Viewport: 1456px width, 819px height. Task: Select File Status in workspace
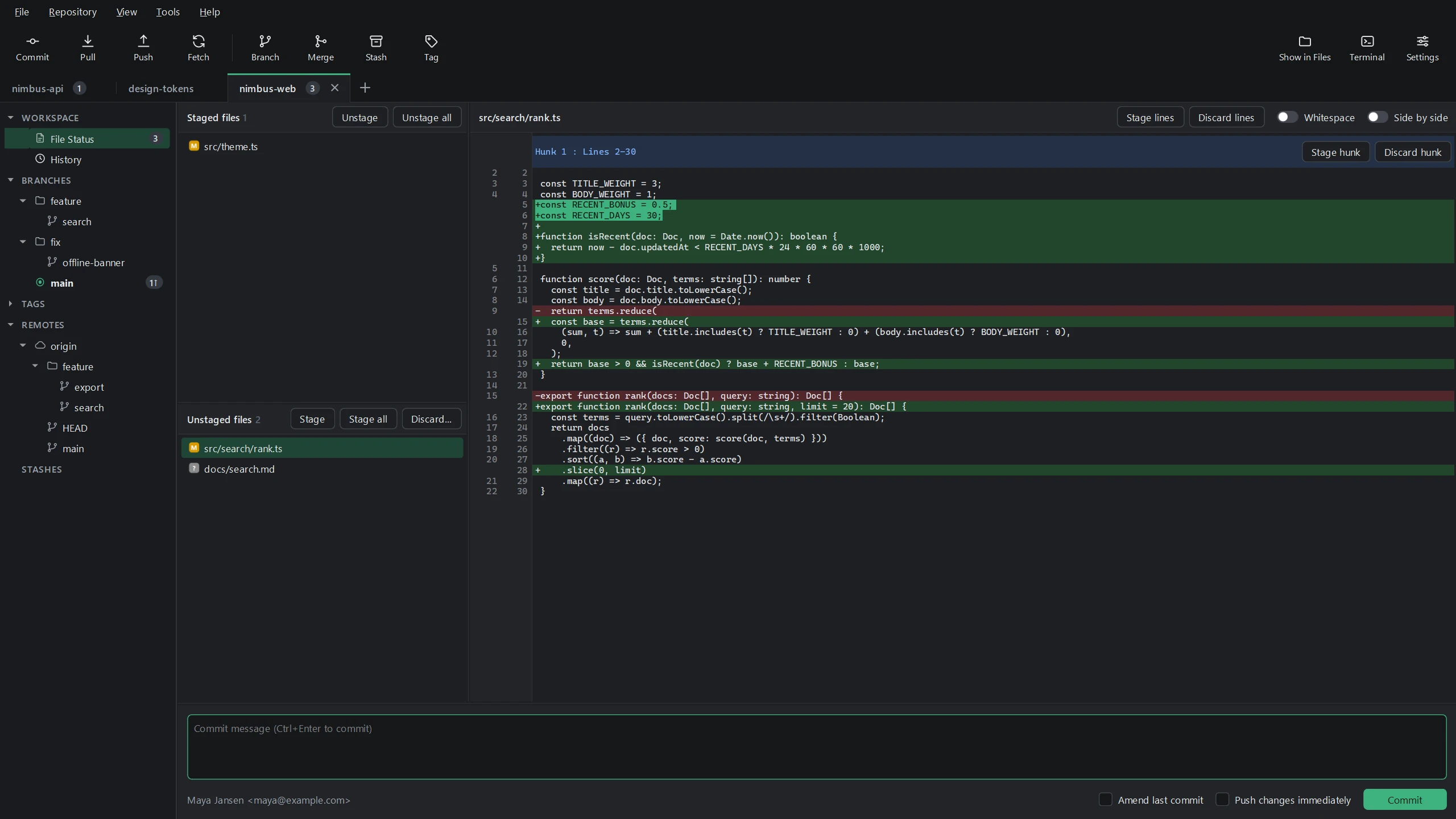click(87, 139)
